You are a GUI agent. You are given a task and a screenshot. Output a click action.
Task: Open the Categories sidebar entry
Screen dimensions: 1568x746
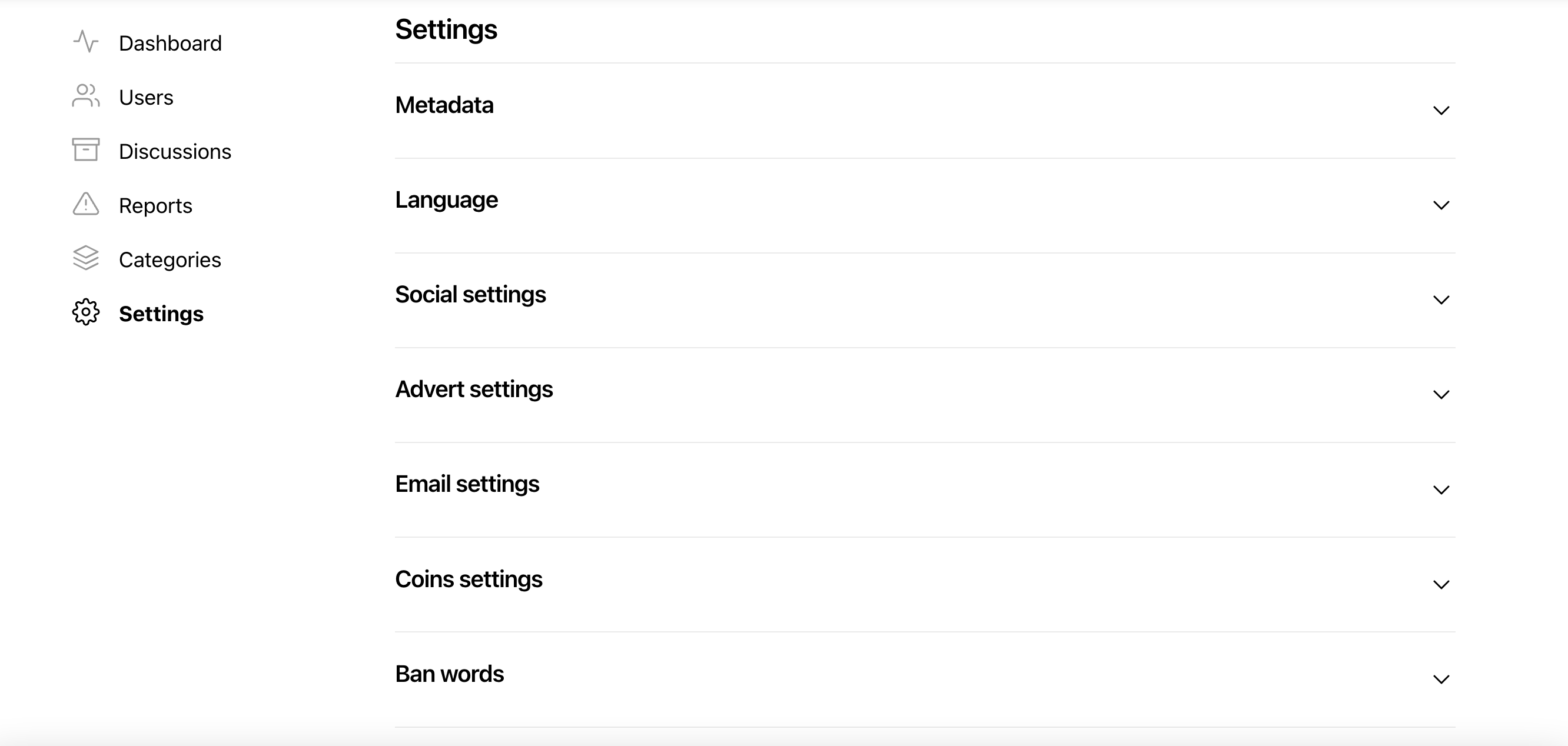coord(170,260)
